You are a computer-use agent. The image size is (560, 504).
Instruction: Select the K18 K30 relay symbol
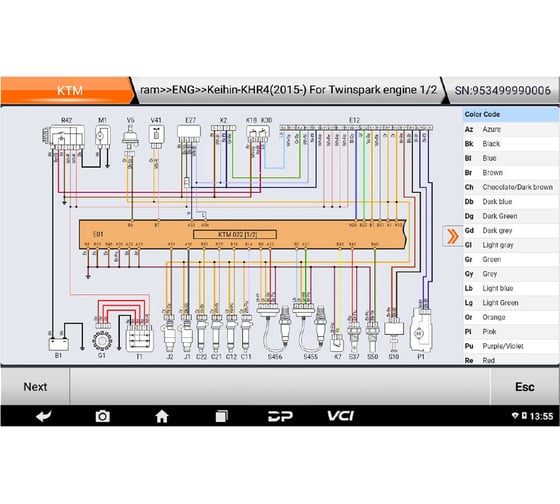(258, 134)
